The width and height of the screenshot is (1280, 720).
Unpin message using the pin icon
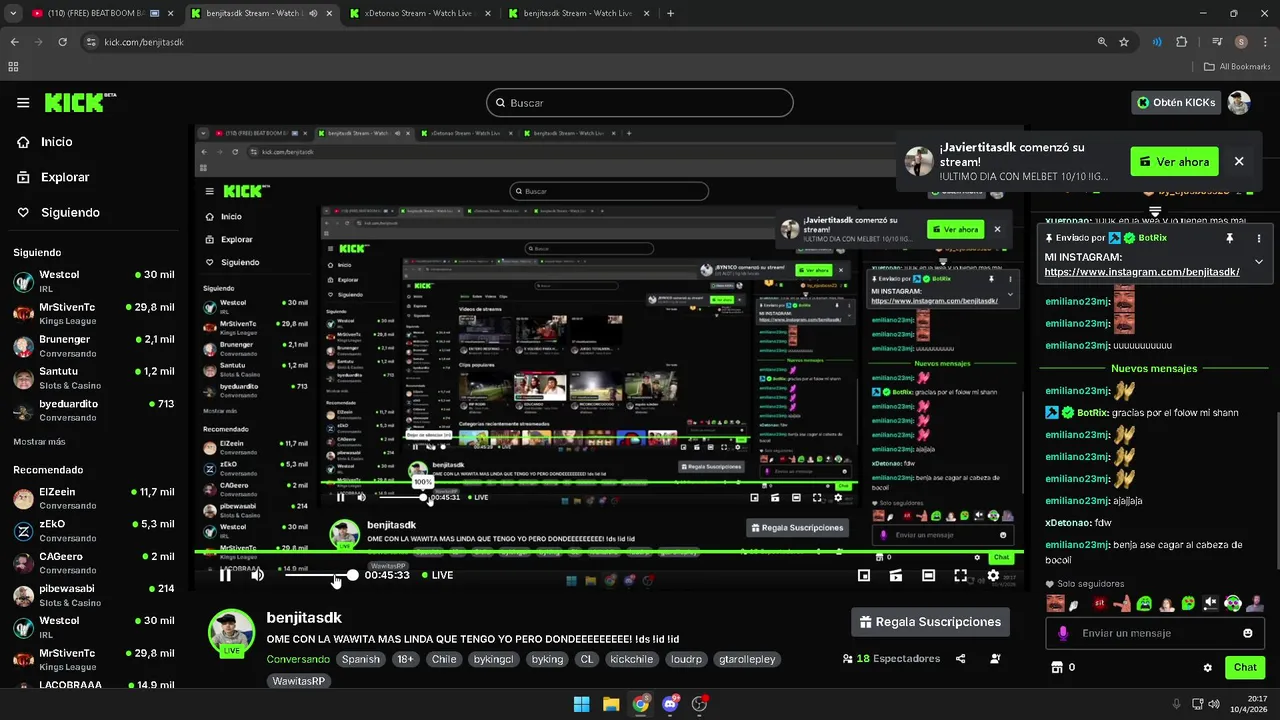click(1230, 238)
